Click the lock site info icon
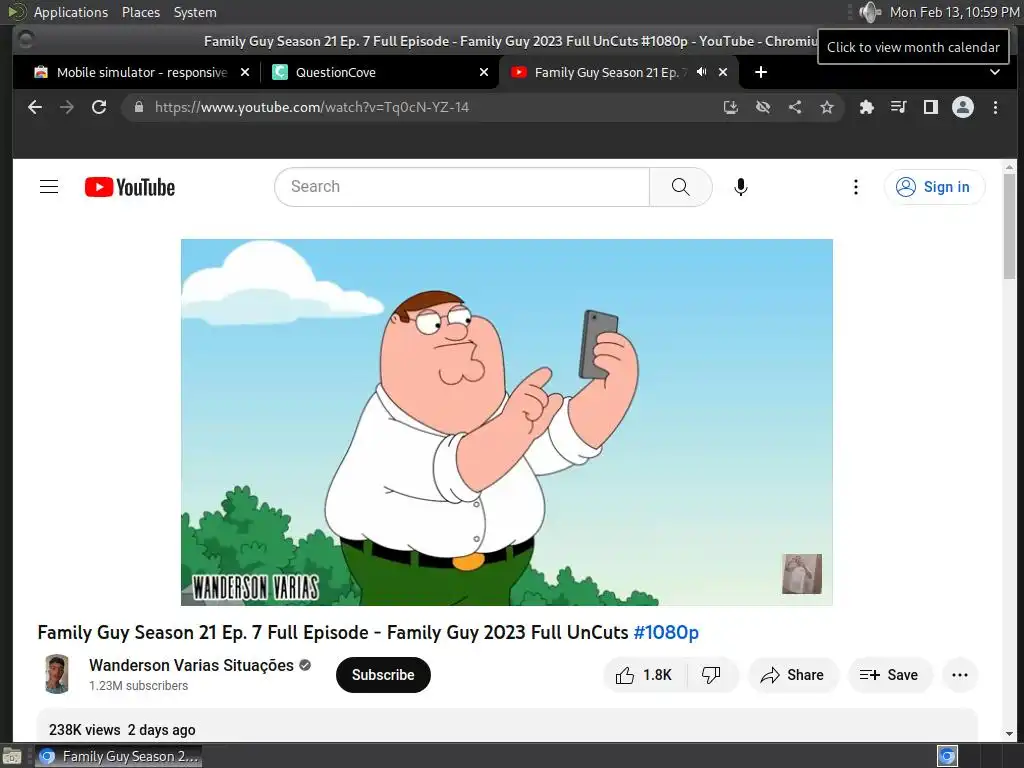This screenshot has width=1024, height=768. tap(138, 107)
